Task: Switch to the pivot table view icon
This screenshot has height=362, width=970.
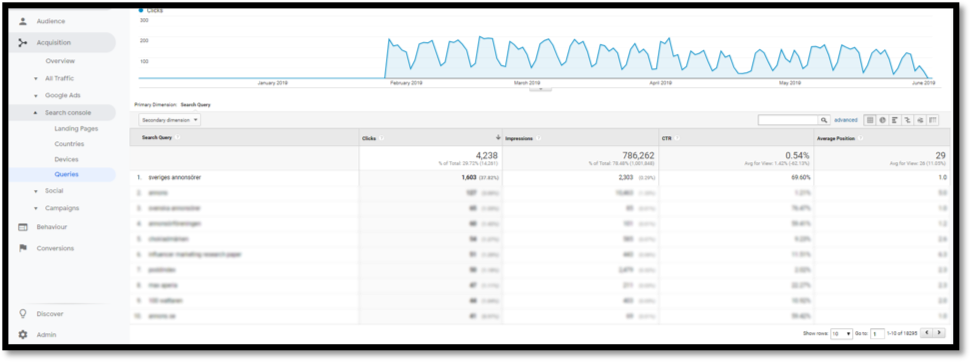Action: pos(932,120)
